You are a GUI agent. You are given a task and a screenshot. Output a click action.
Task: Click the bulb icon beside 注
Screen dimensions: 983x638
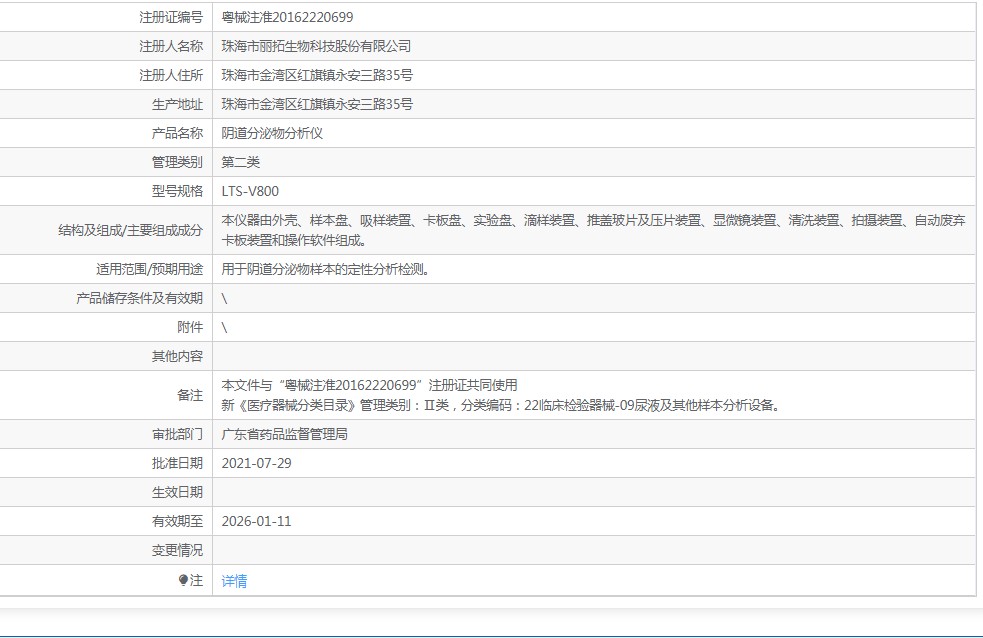(x=183, y=580)
